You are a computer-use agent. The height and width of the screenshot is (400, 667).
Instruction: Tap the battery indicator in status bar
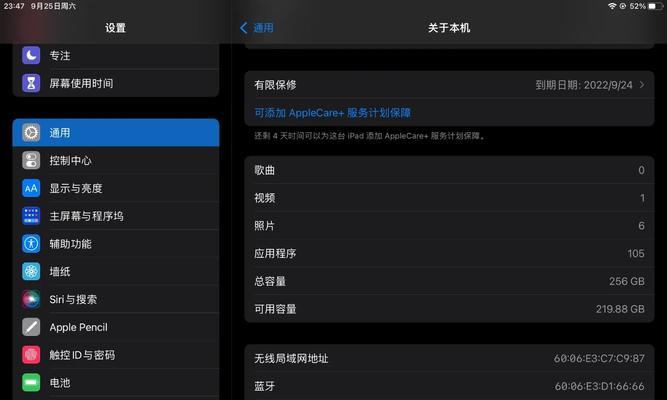[656, 6]
